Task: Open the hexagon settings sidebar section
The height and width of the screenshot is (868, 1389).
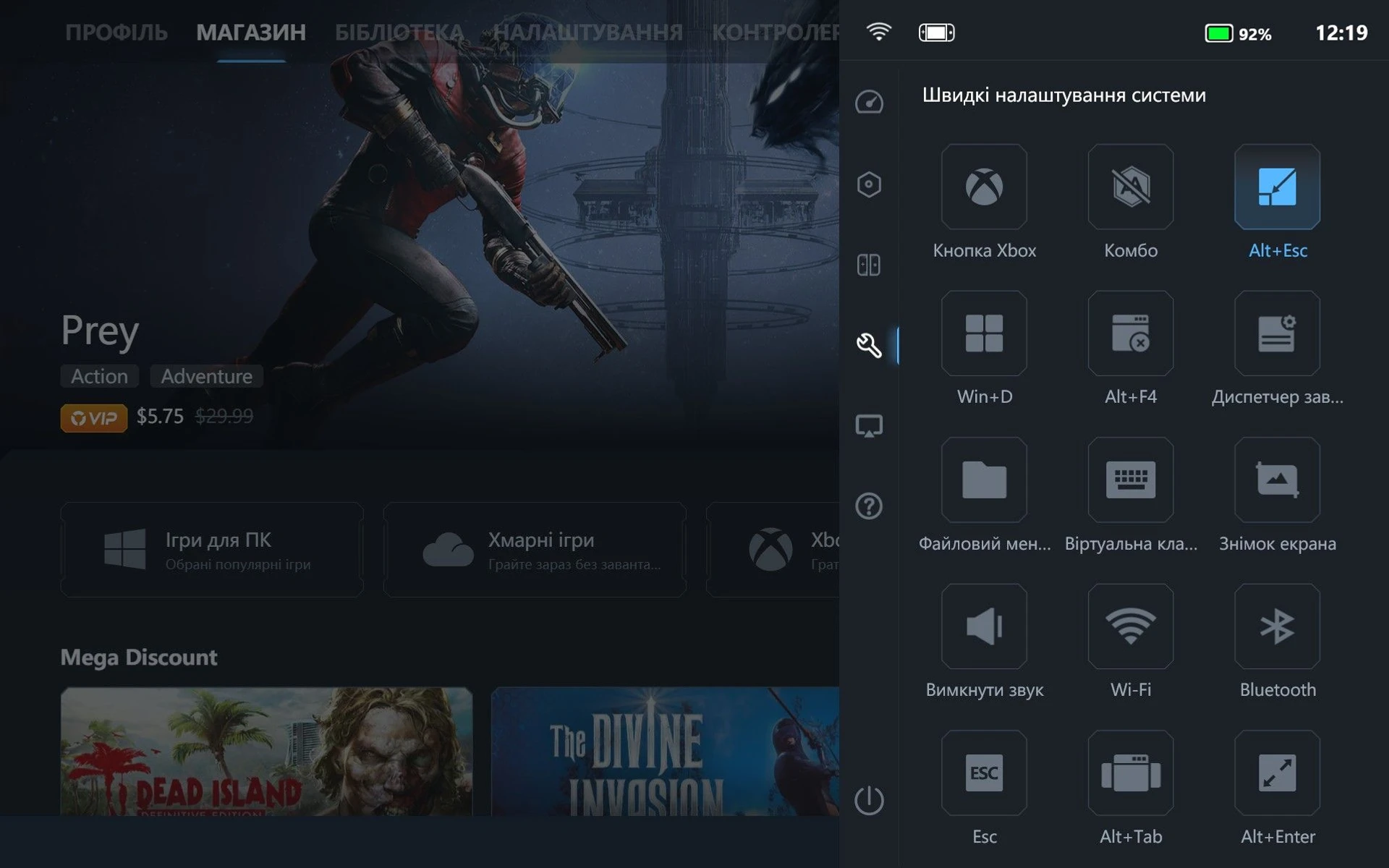Action: (869, 184)
